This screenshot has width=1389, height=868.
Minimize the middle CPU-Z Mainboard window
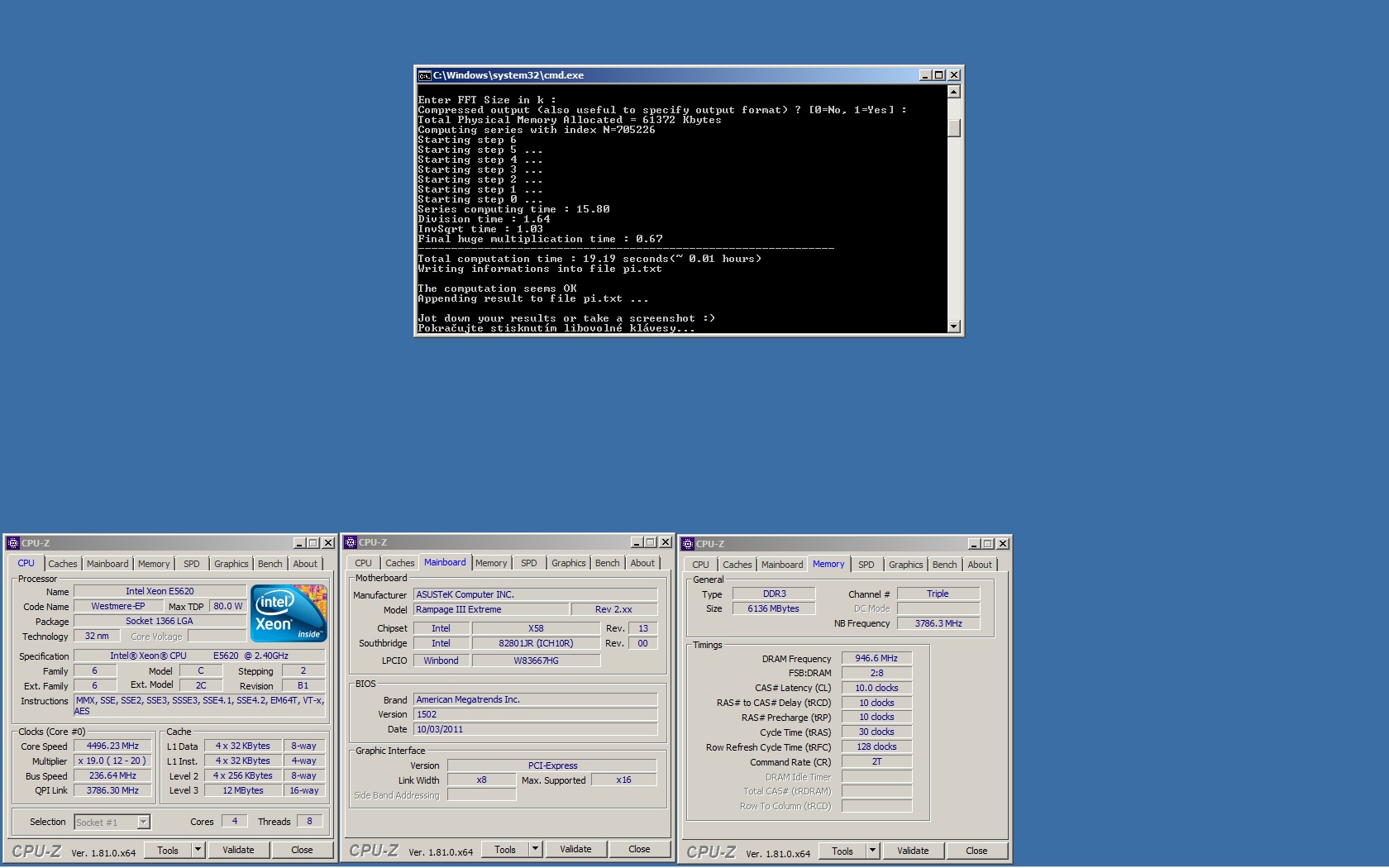637,542
